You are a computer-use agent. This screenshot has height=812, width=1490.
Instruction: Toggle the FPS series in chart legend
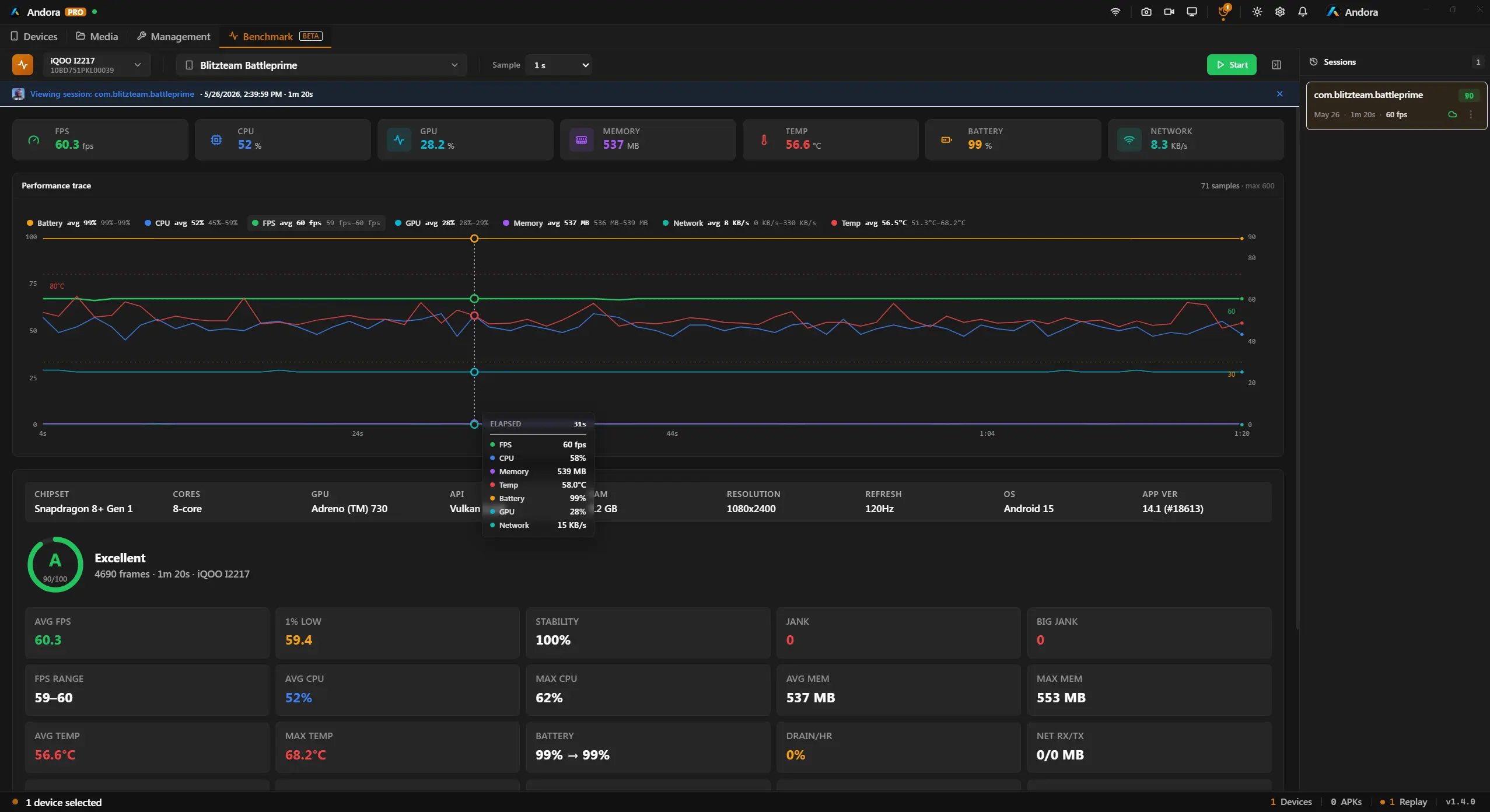[x=316, y=223]
